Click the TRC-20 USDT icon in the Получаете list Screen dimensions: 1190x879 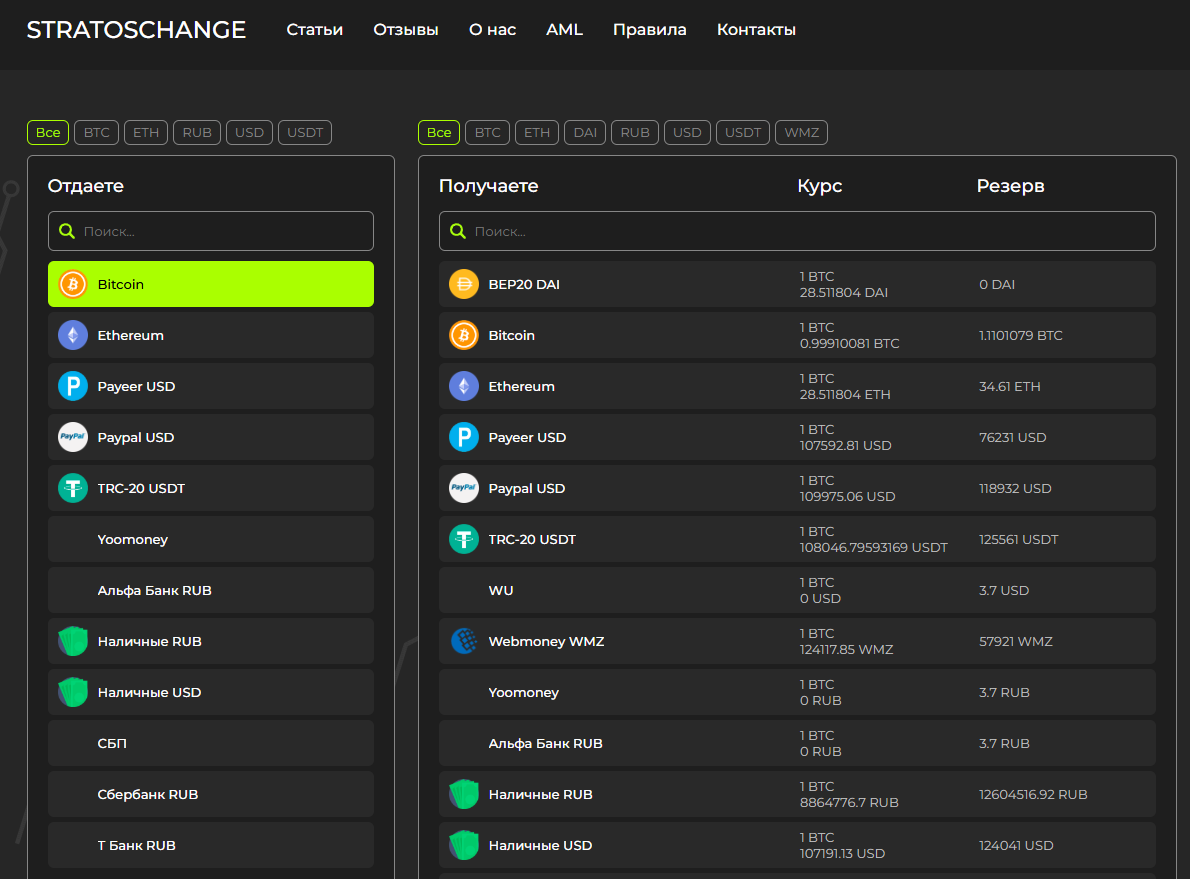pyautogui.click(x=464, y=539)
